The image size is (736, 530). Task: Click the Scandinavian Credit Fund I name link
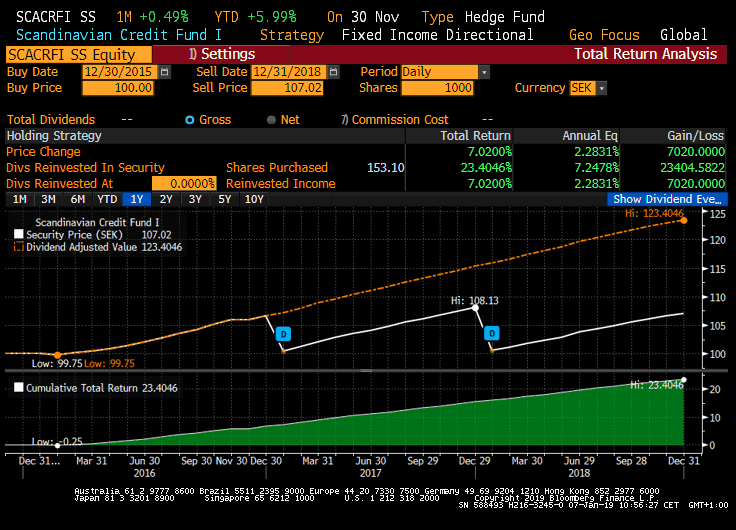pyautogui.click(x=119, y=35)
